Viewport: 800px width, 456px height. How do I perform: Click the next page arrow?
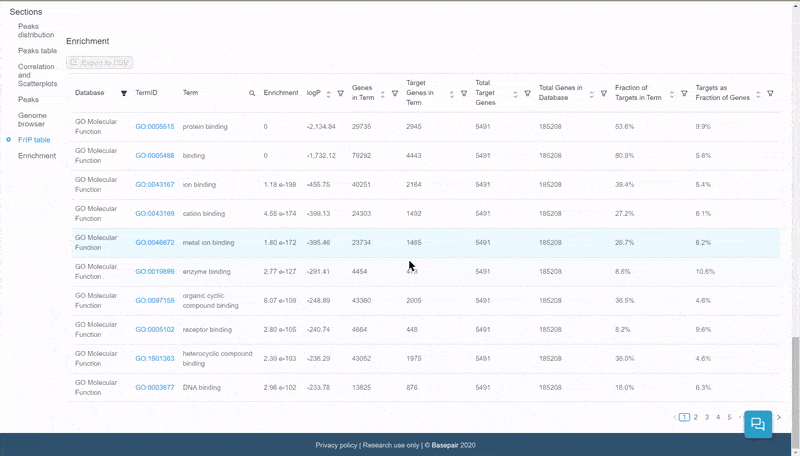coord(779,417)
